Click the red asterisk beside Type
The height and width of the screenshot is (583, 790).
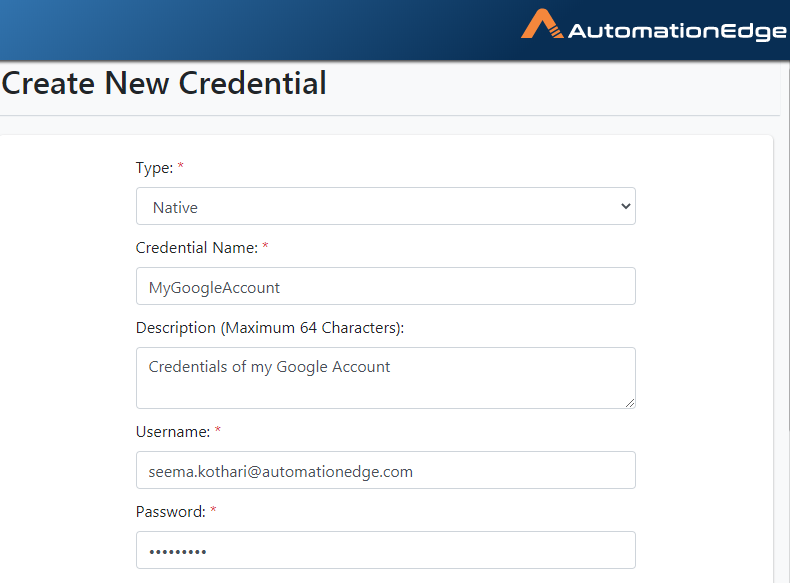coord(180,165)
